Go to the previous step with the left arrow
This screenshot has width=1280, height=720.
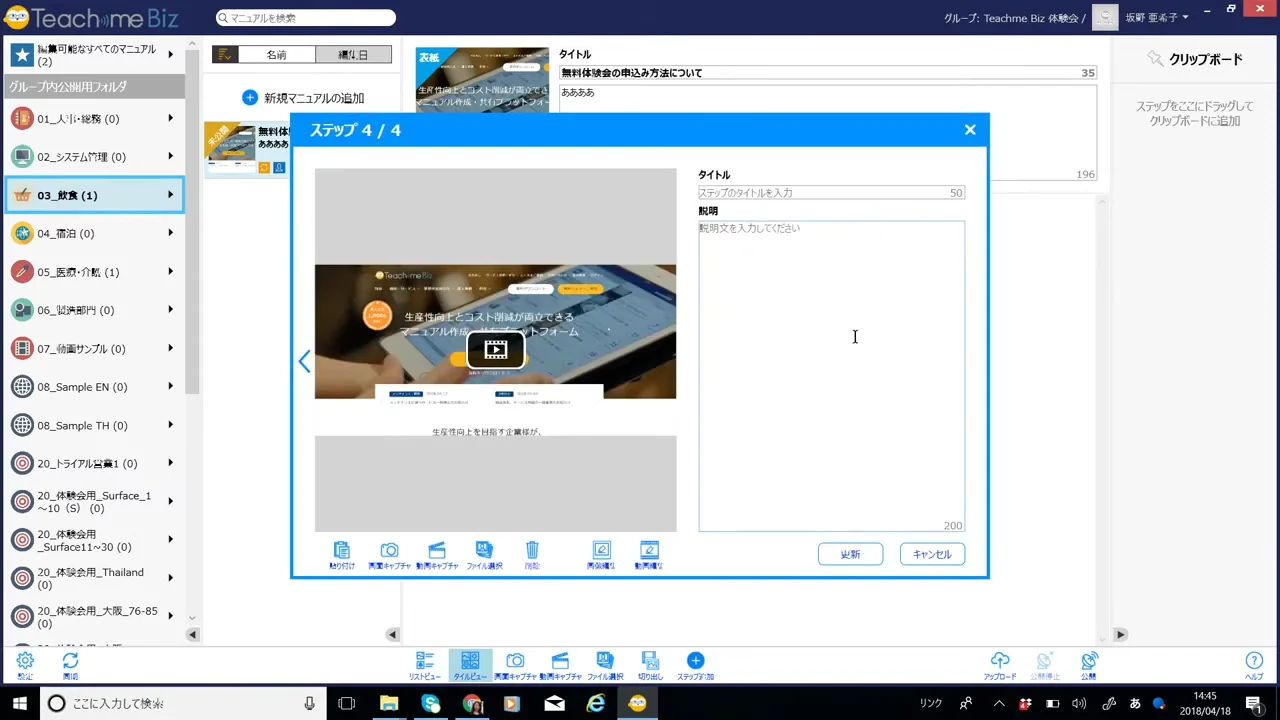click(305, 361)
